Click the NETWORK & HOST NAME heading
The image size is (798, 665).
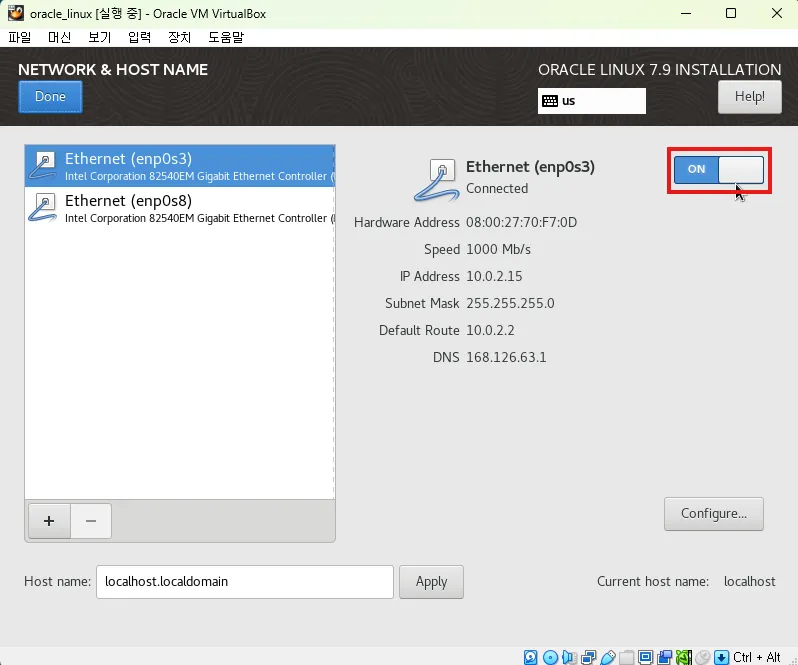click(113, 70)
